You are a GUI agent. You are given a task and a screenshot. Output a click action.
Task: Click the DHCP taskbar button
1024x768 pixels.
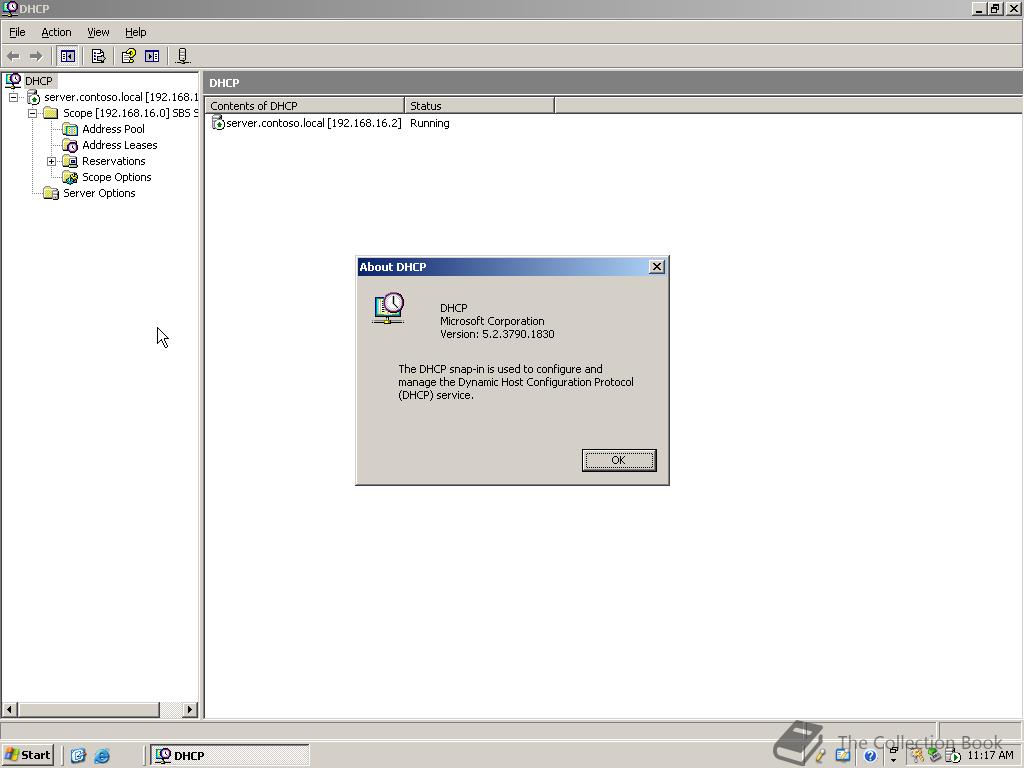pyautogui.click(x=230, y=756)
